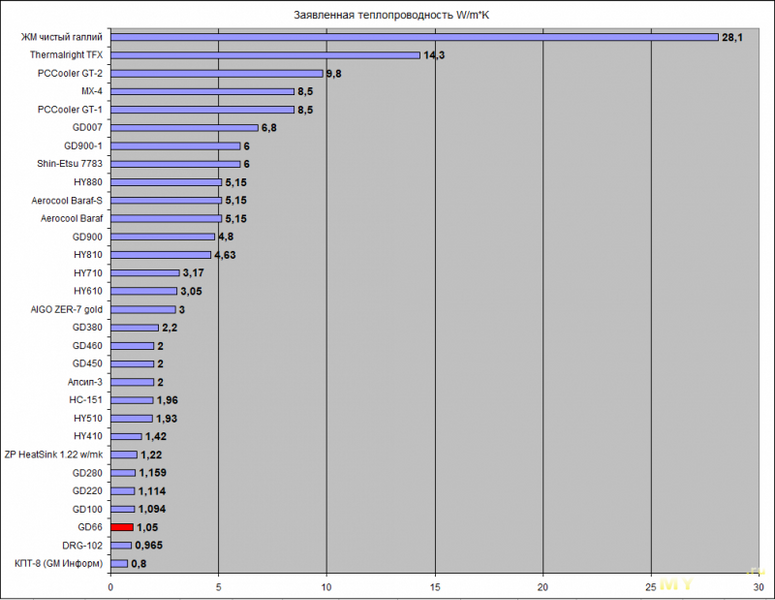Screen dimensions: 775x600
Task: Select the 'HY710' label
Action: pos(88,273)
